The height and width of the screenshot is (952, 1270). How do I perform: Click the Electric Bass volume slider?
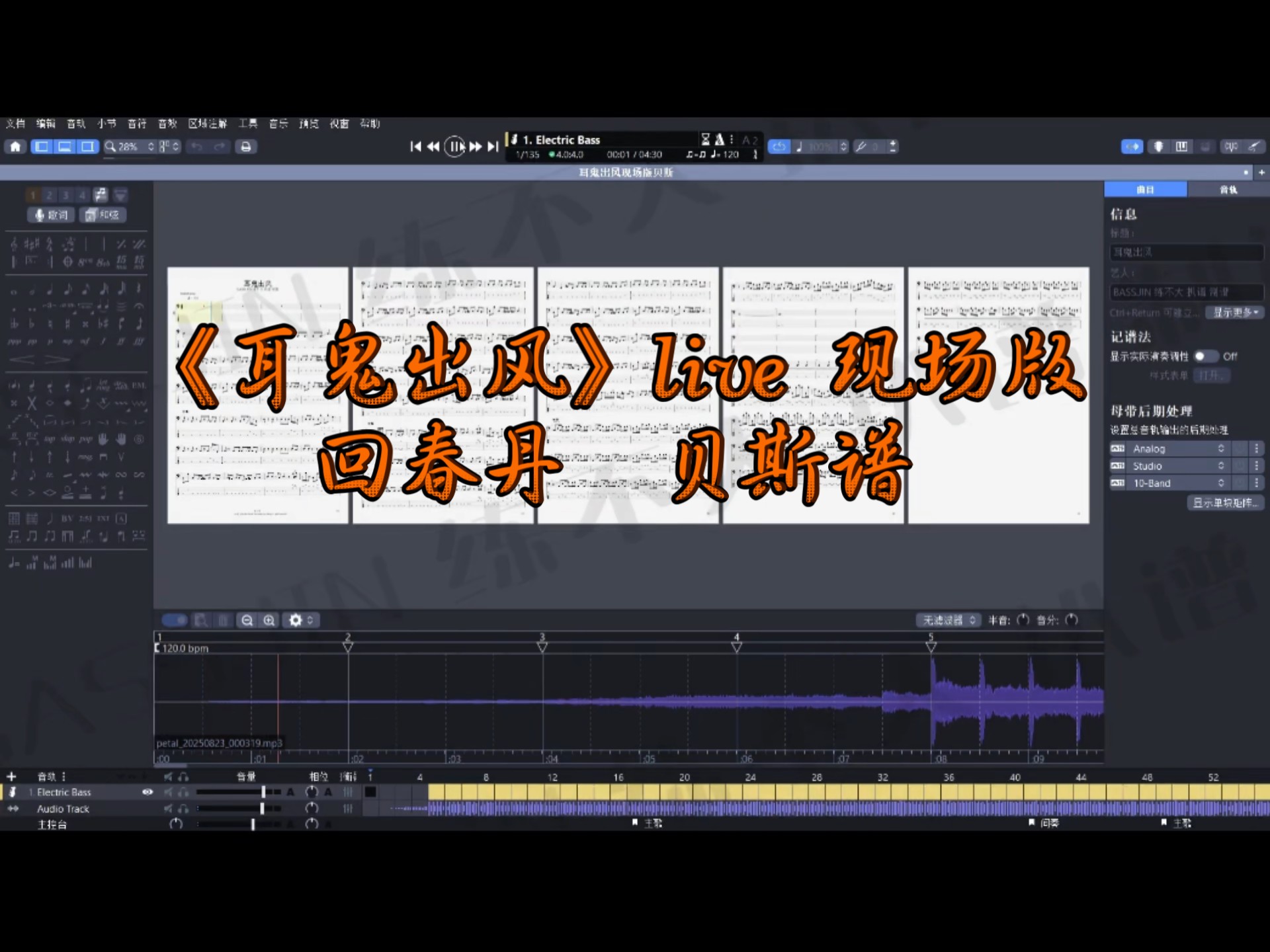pos(263,792)
